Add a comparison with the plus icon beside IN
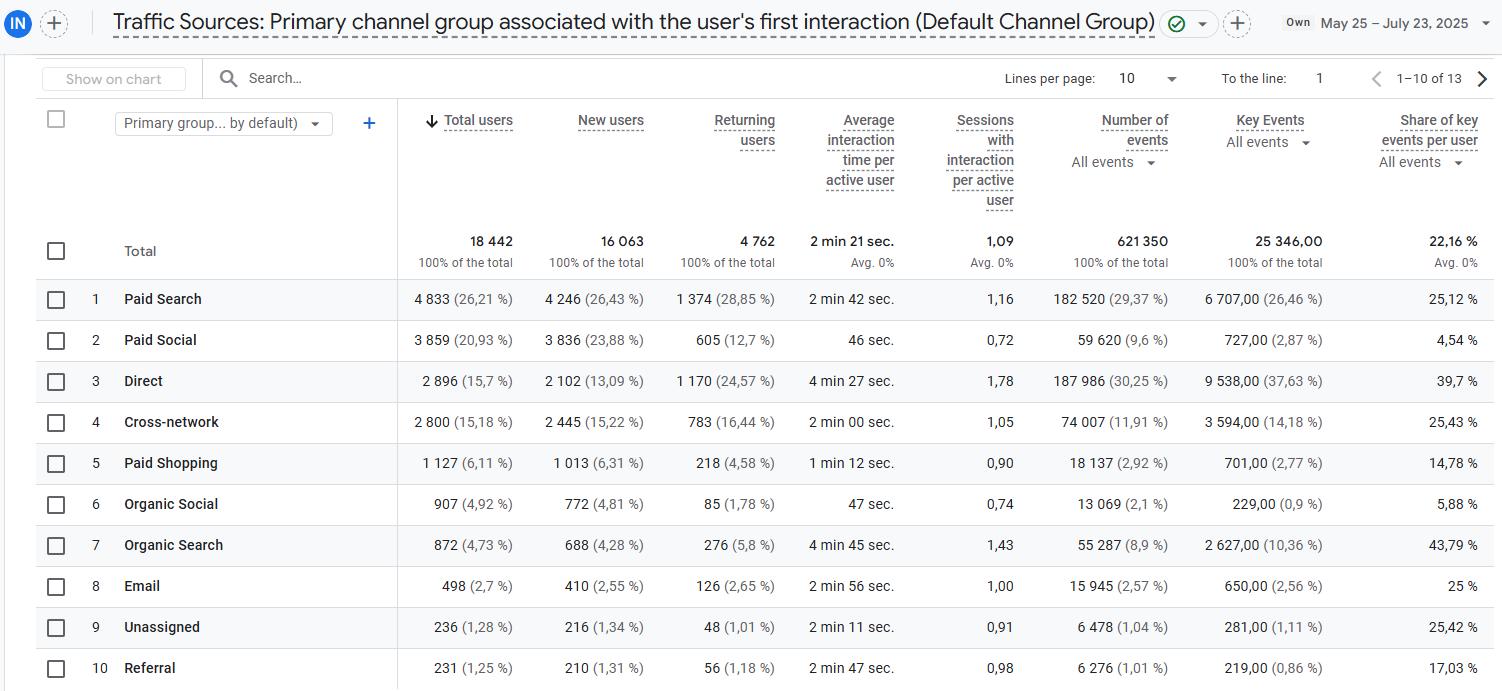This screenshot has width=1502, height=691. pos(54,23)
